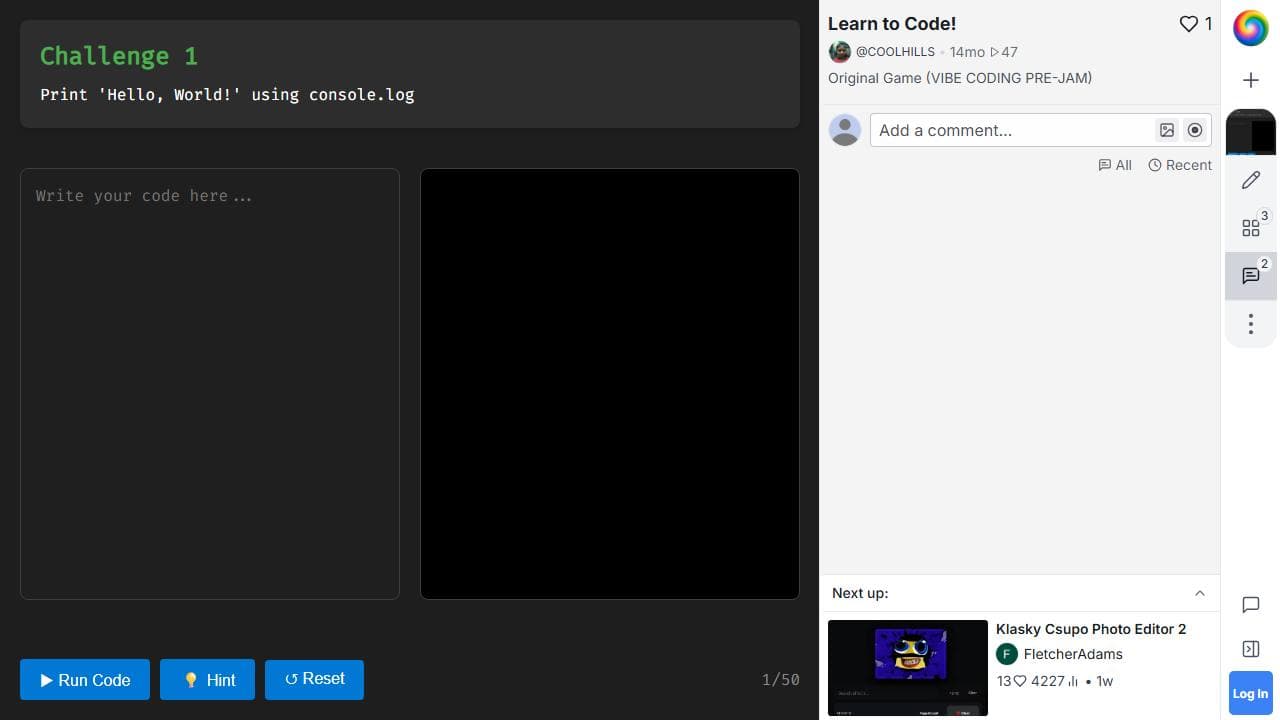Image resolution: width=1280 pixels, height=720 pixels.
Task: Click the FletcherAdams green avatar
Action: point(1007,654)
